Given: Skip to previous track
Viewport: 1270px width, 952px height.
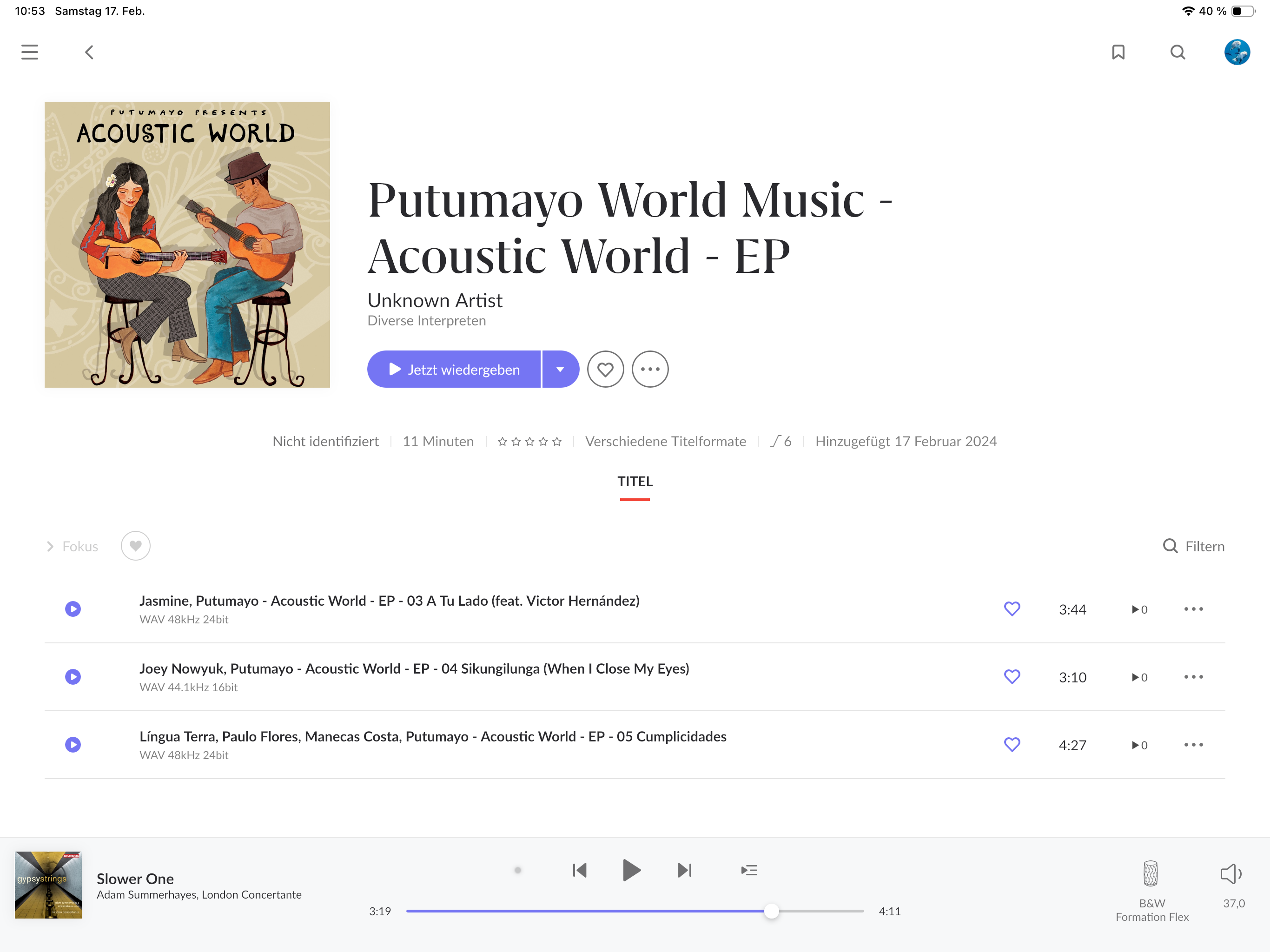Looking at the screenshot, I should click(x=579, y=870).
